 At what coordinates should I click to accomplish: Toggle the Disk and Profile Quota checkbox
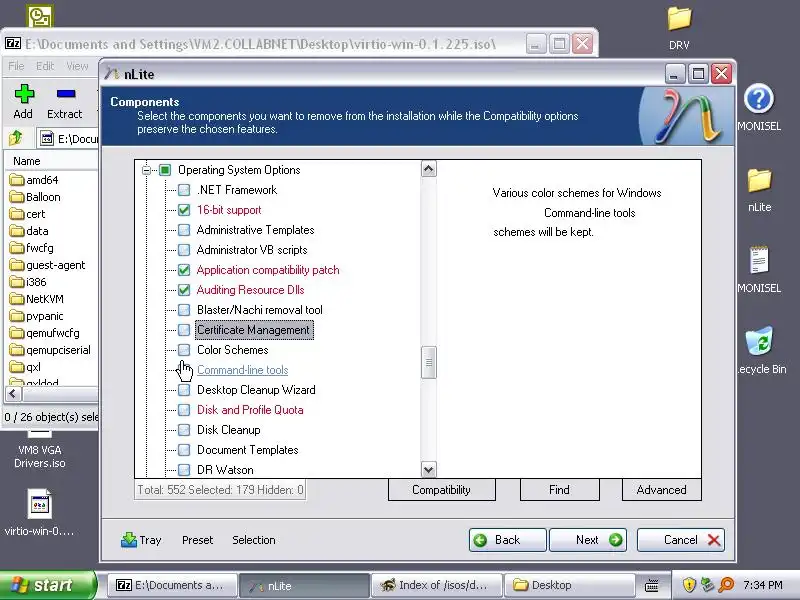(184, 410)
